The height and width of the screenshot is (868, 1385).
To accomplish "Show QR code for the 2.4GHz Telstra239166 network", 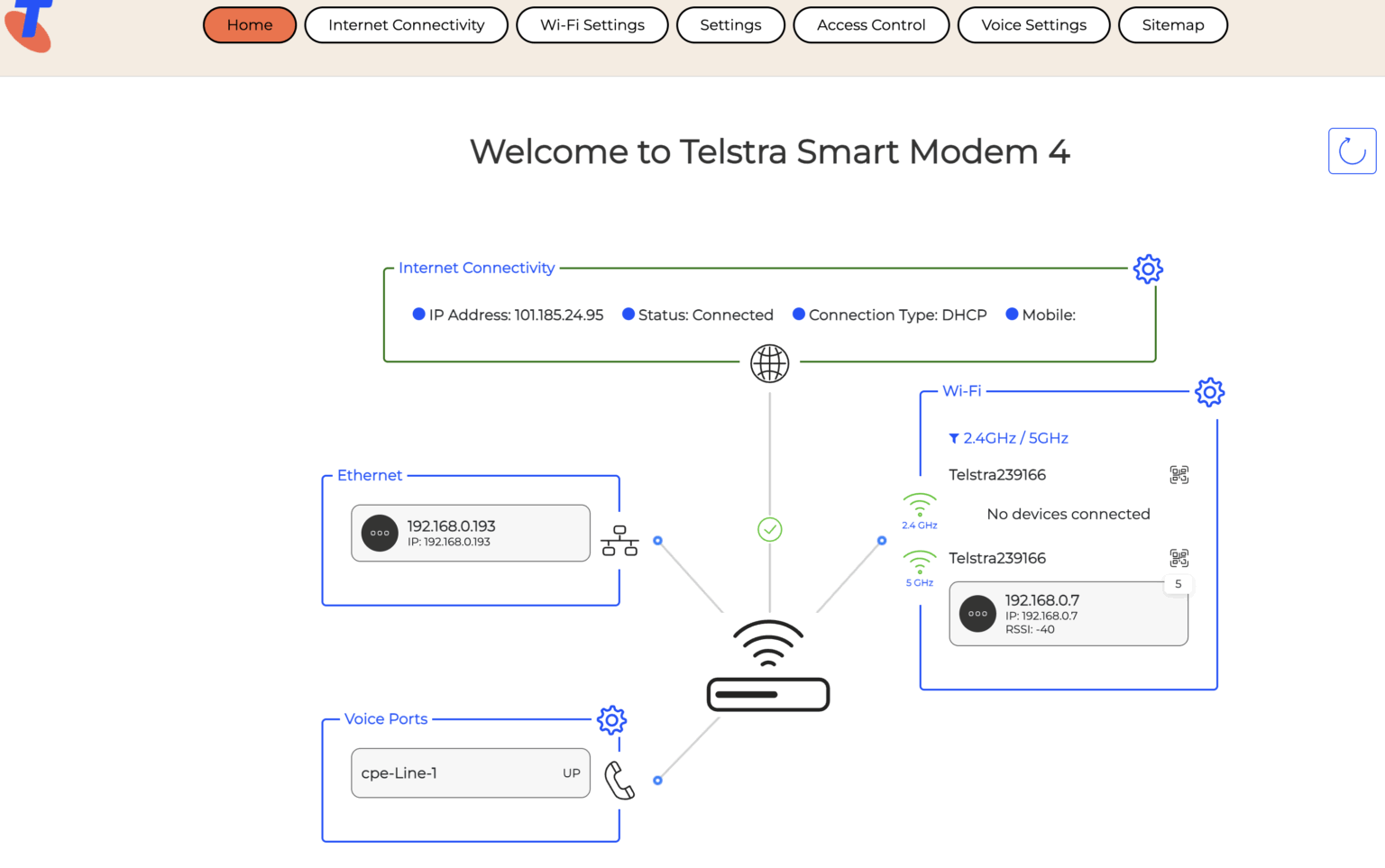I will tap(1179, 474).
